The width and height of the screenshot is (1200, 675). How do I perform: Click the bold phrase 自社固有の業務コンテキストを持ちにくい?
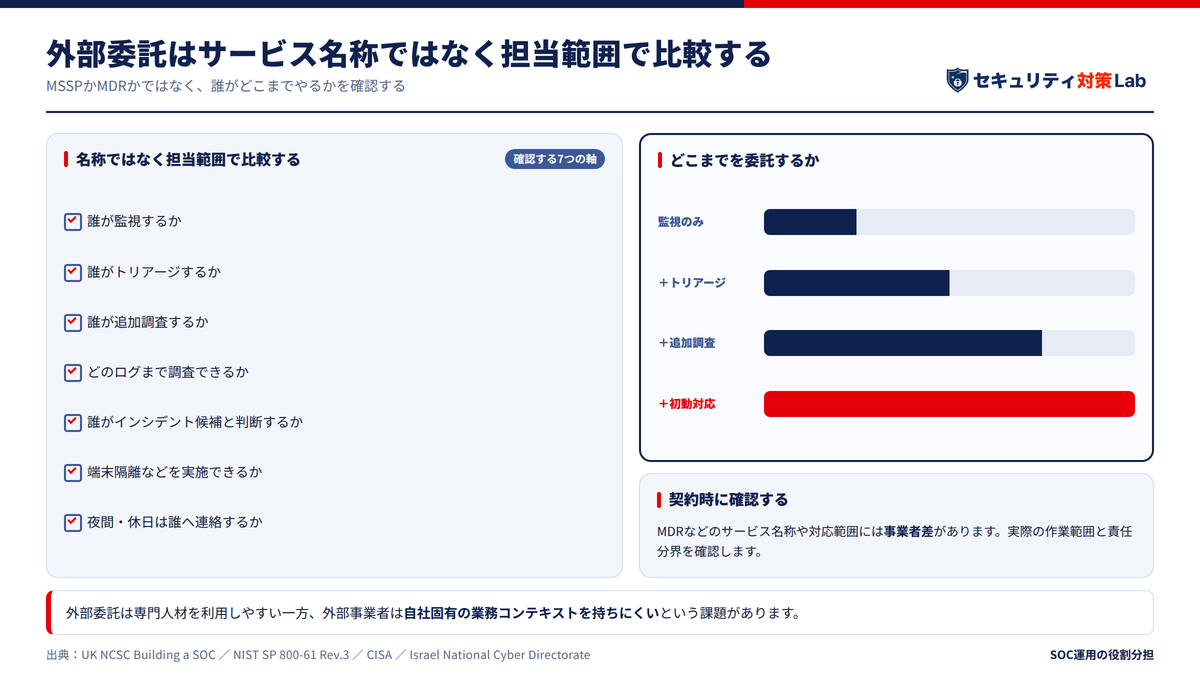(x=531, y=613)
